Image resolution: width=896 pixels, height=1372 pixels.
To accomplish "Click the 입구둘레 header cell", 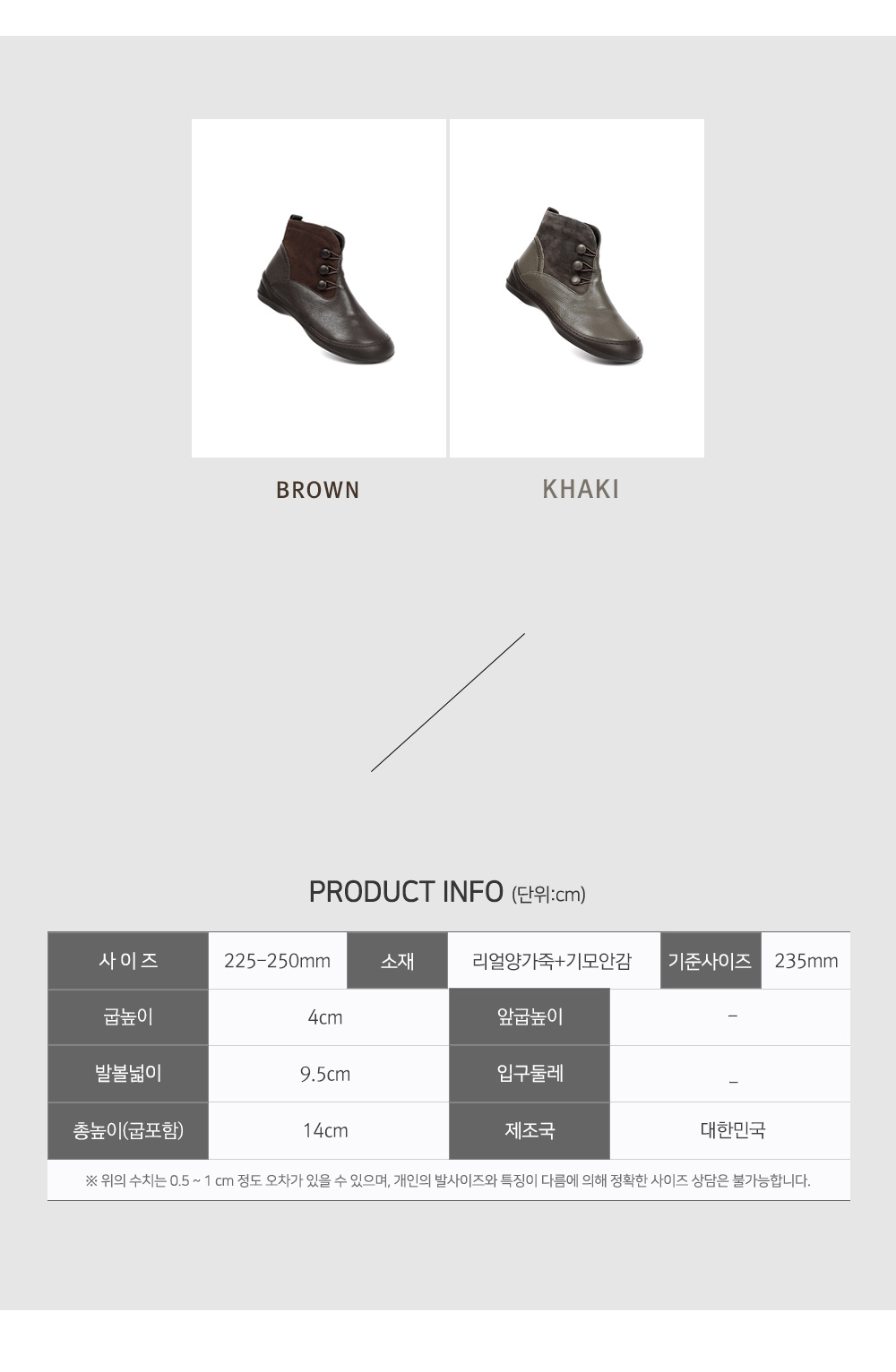I will pos(530,1074).
